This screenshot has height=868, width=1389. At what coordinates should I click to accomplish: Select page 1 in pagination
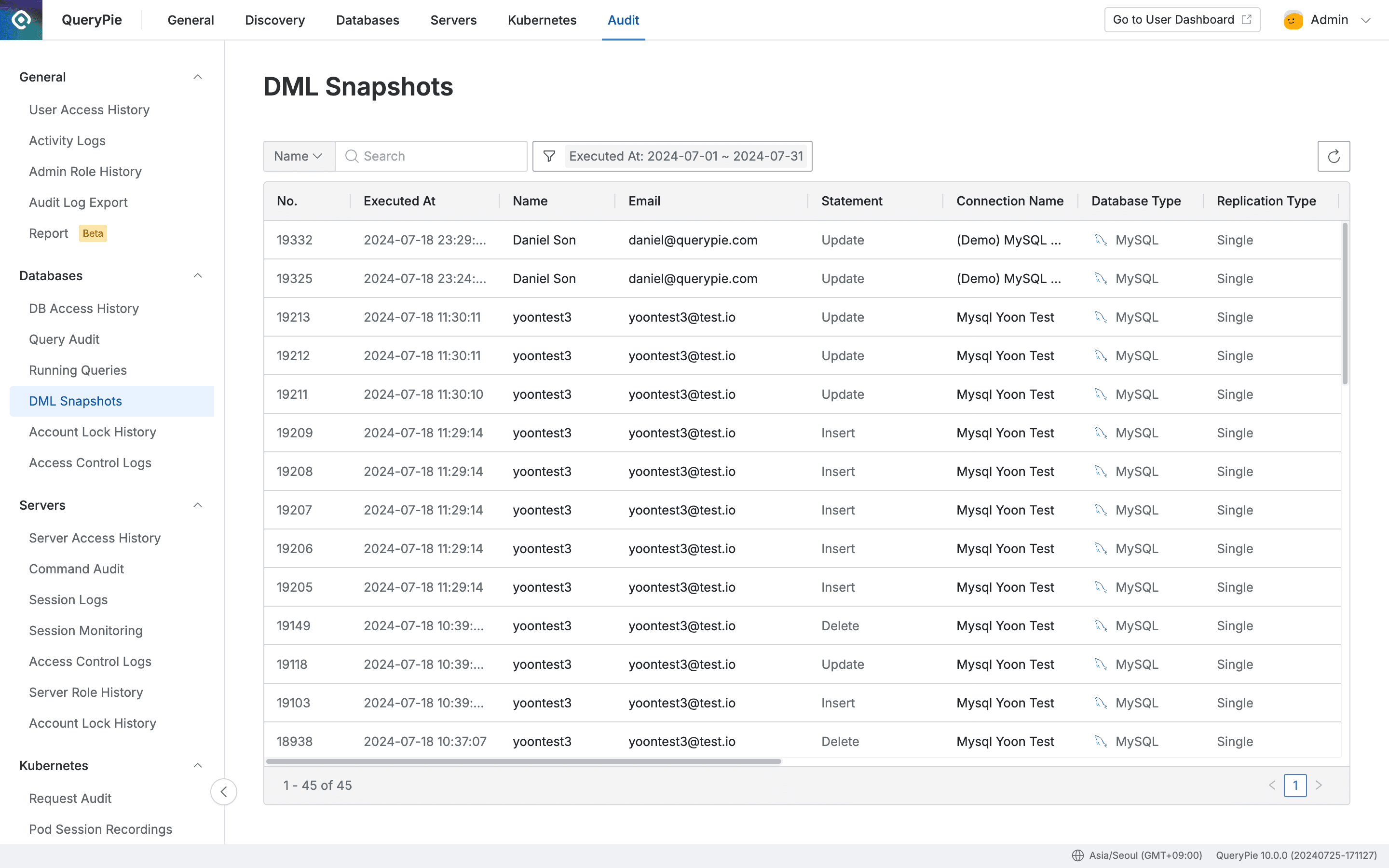click(x=1295, y=785)
